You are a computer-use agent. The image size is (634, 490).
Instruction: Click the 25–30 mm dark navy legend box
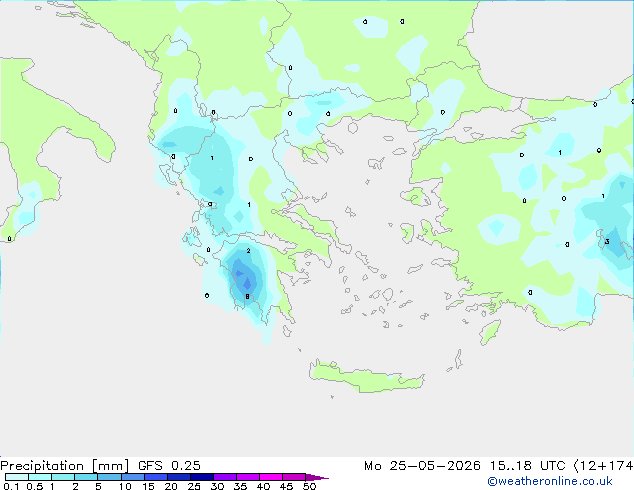point(202,477)
